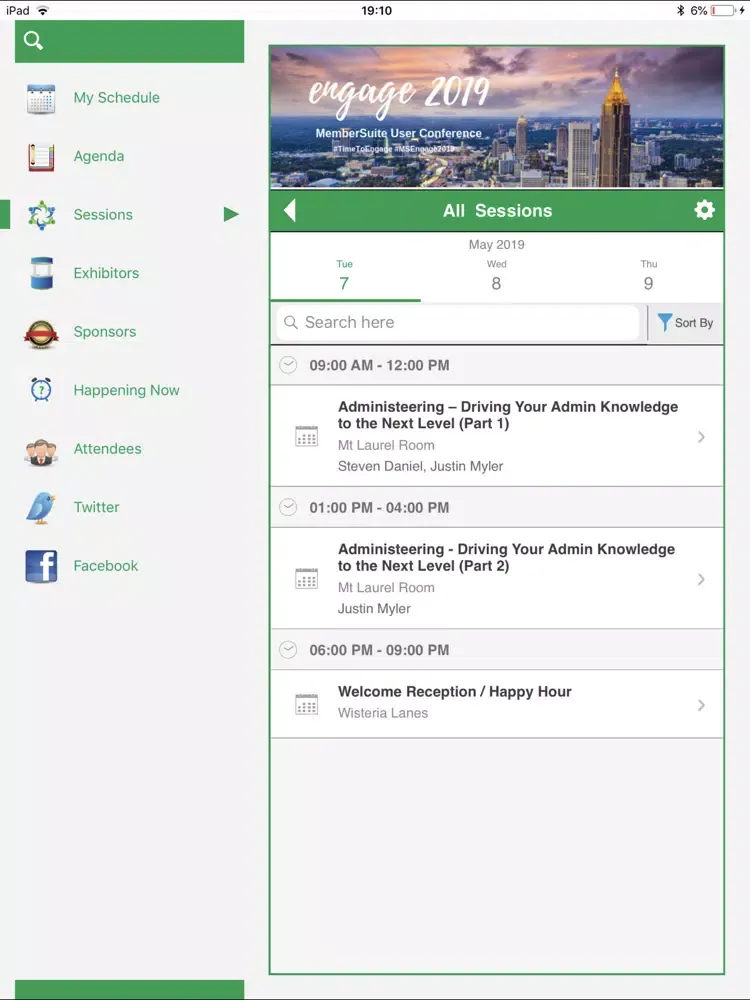Open Part 1 session detail chevron
Screen dimensions: 750x1000
click(x=701, y=437)
